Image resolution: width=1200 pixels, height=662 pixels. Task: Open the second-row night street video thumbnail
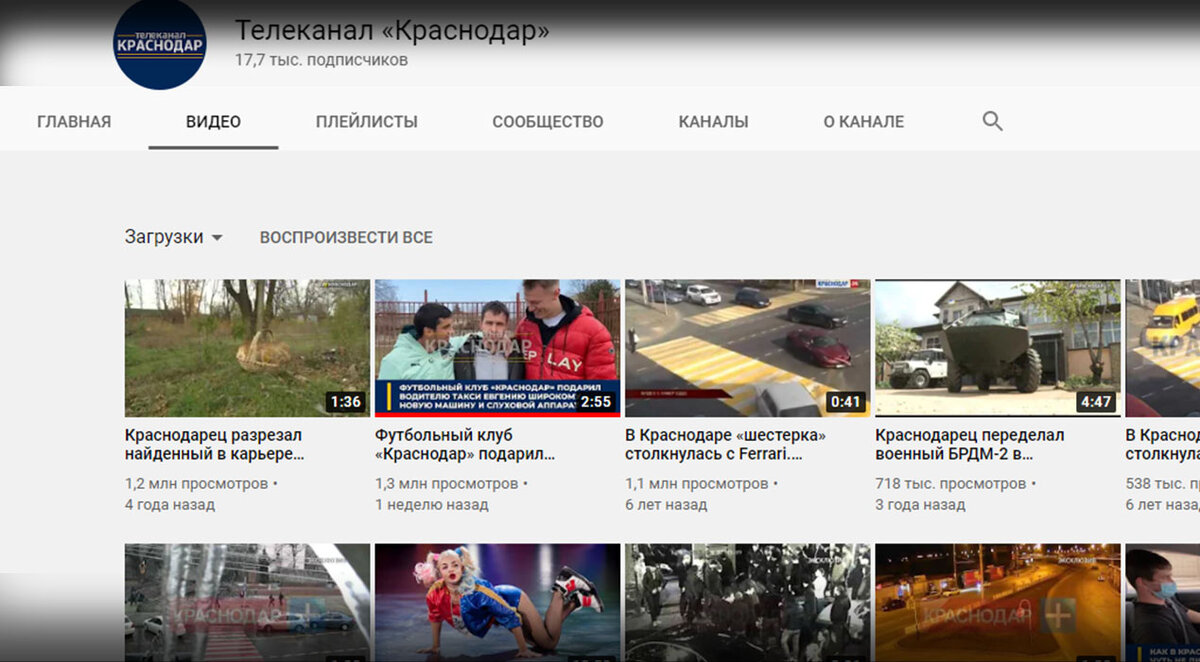[997, 602]
